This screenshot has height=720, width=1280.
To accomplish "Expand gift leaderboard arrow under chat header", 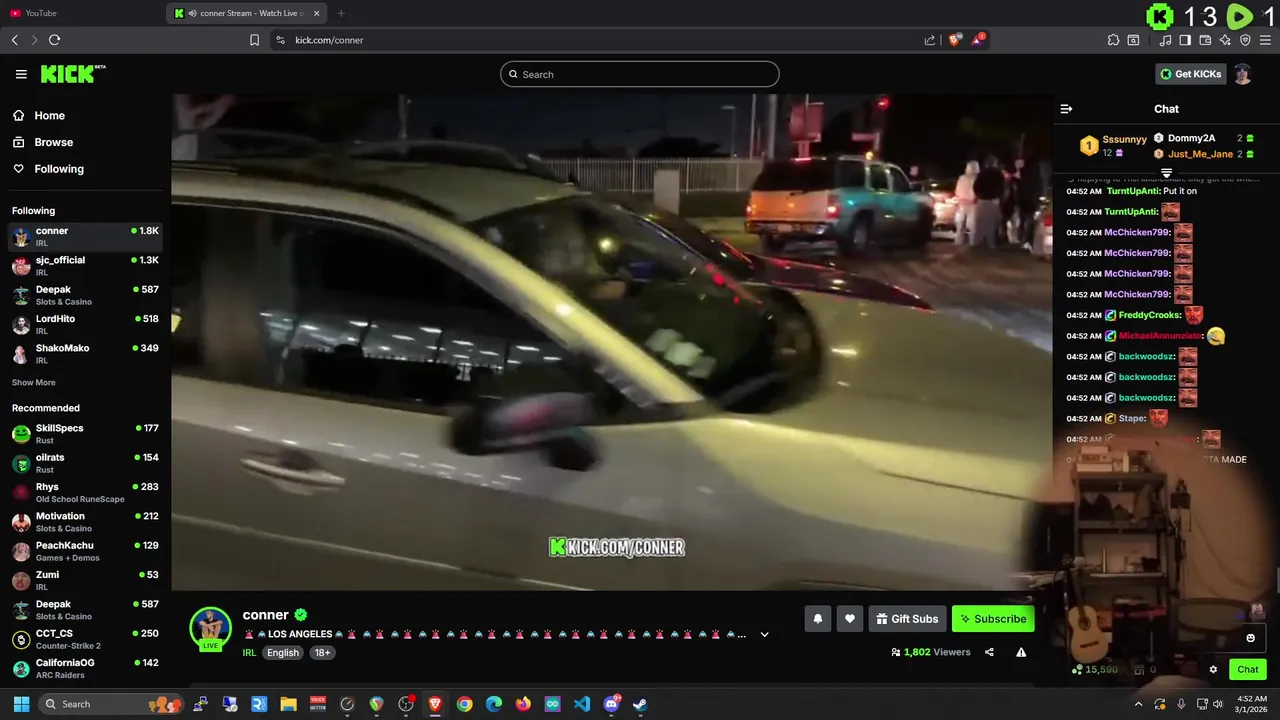I will pos(1166,173).
